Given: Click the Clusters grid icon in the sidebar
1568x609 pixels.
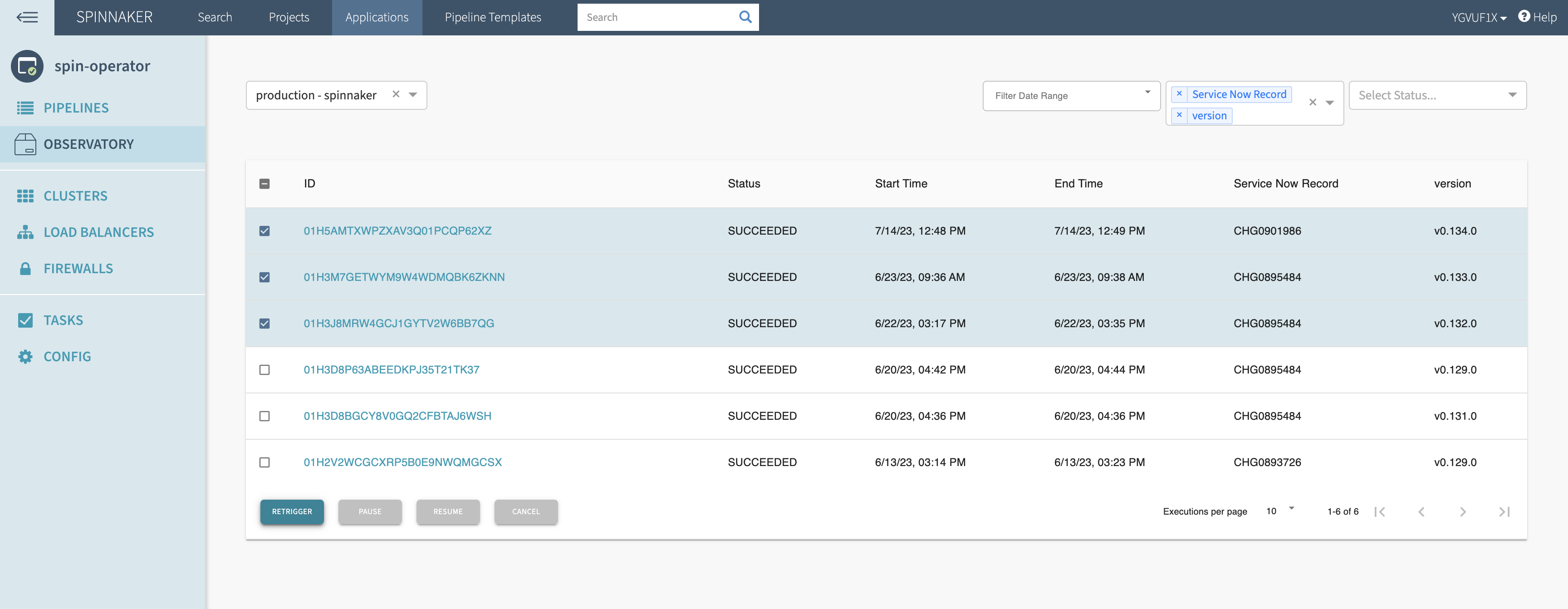Looking at the screenshot, I should pyautogui.click(x=25, y=196).
